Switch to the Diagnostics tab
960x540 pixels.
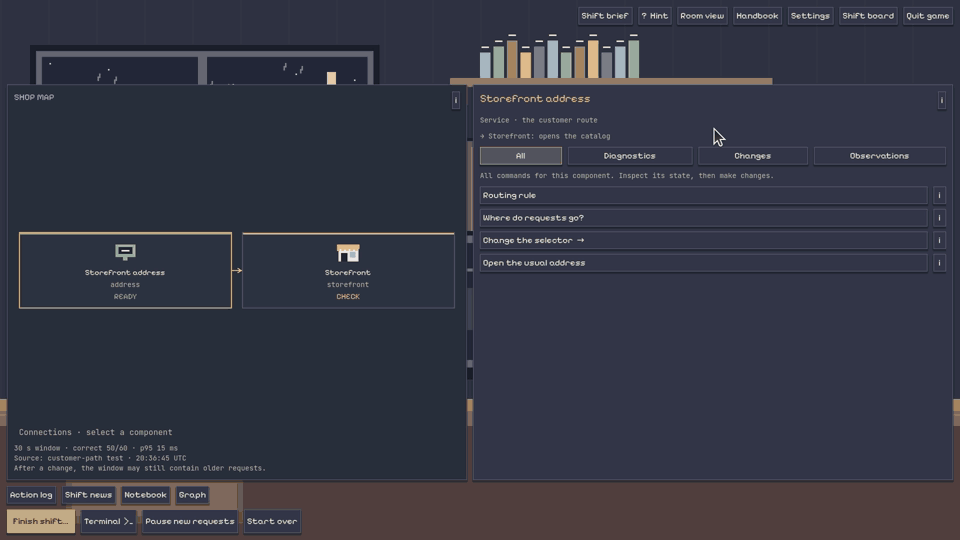point(629,156)
